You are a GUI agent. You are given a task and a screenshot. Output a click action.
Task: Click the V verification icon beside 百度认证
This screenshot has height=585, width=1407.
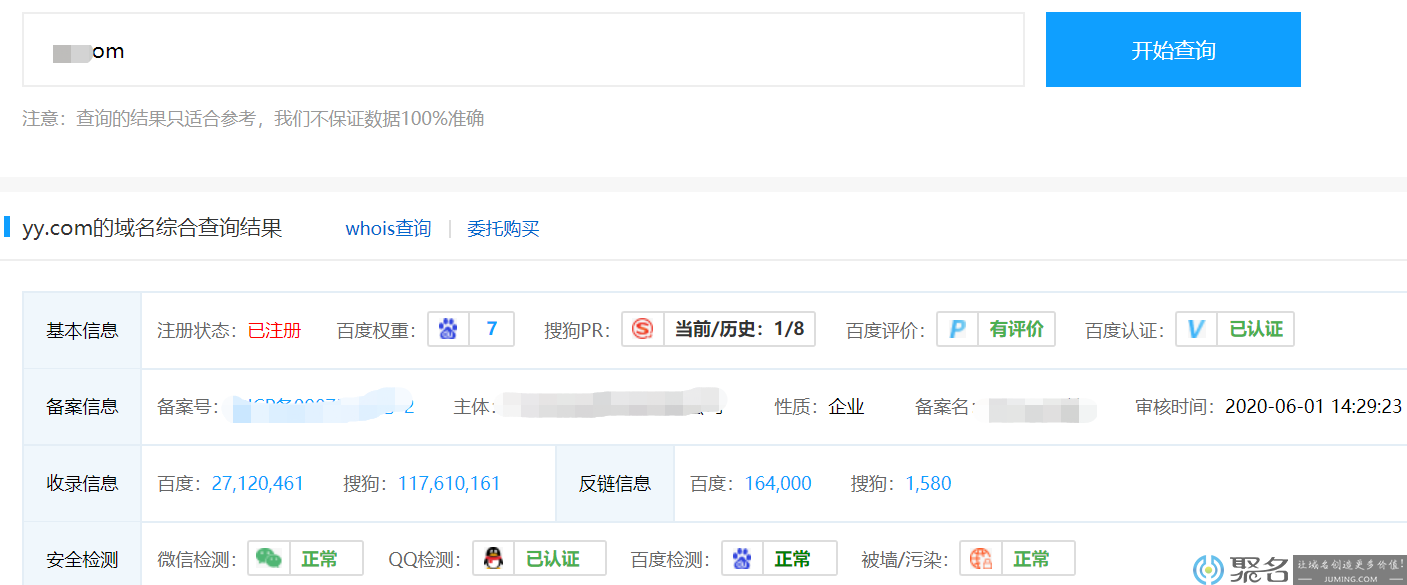pos(1196,329)
